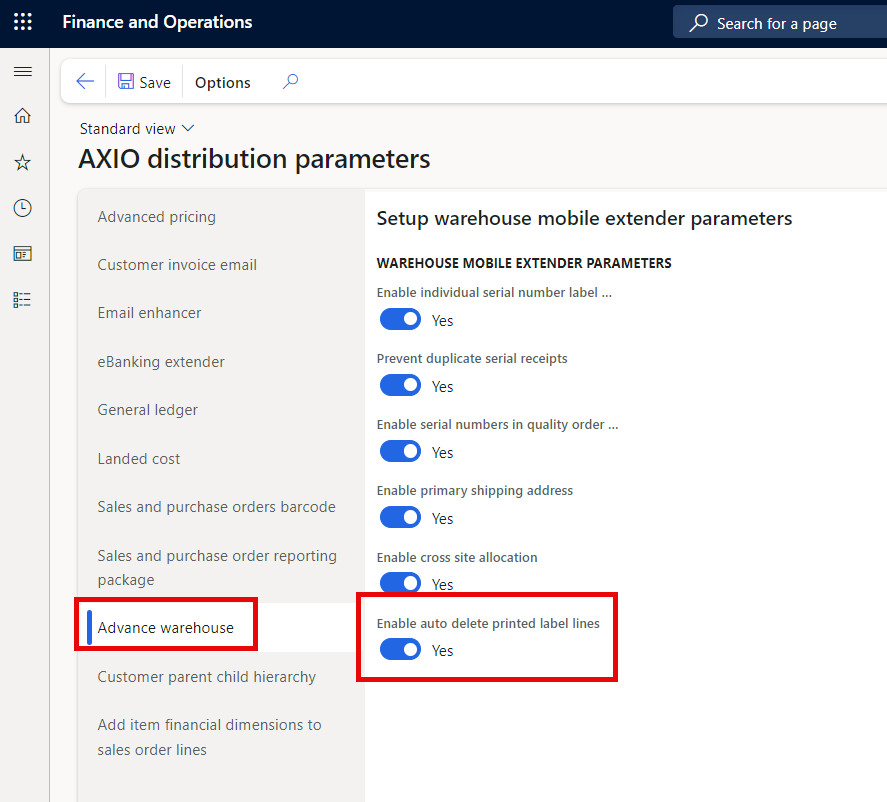Open the eBanking extender section
This screenshot has height=802, width=887.
tap(161, 362)
